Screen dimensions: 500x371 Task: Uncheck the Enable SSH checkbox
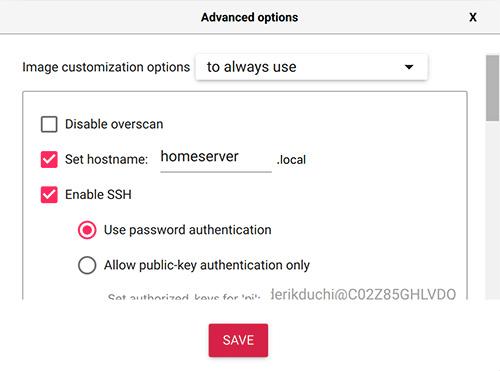pos(49,195)
